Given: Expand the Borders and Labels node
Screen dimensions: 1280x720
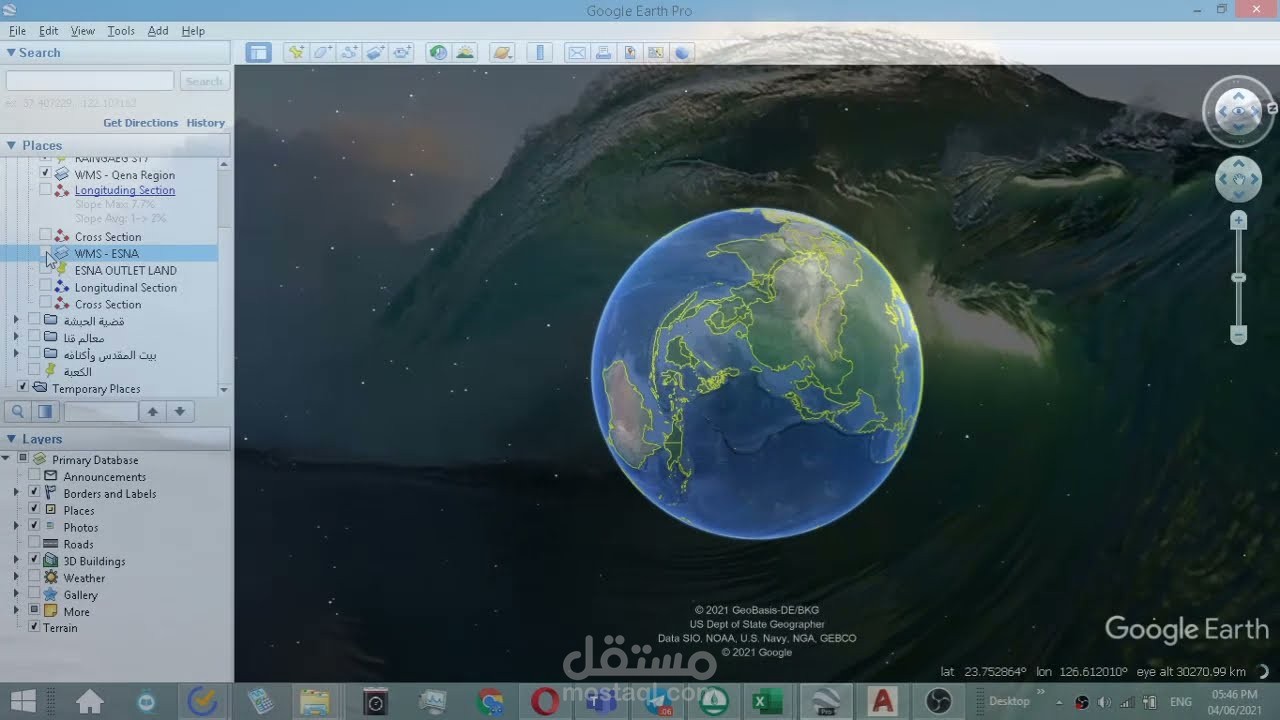Looking at the screenshot, I should coord(16,493).
